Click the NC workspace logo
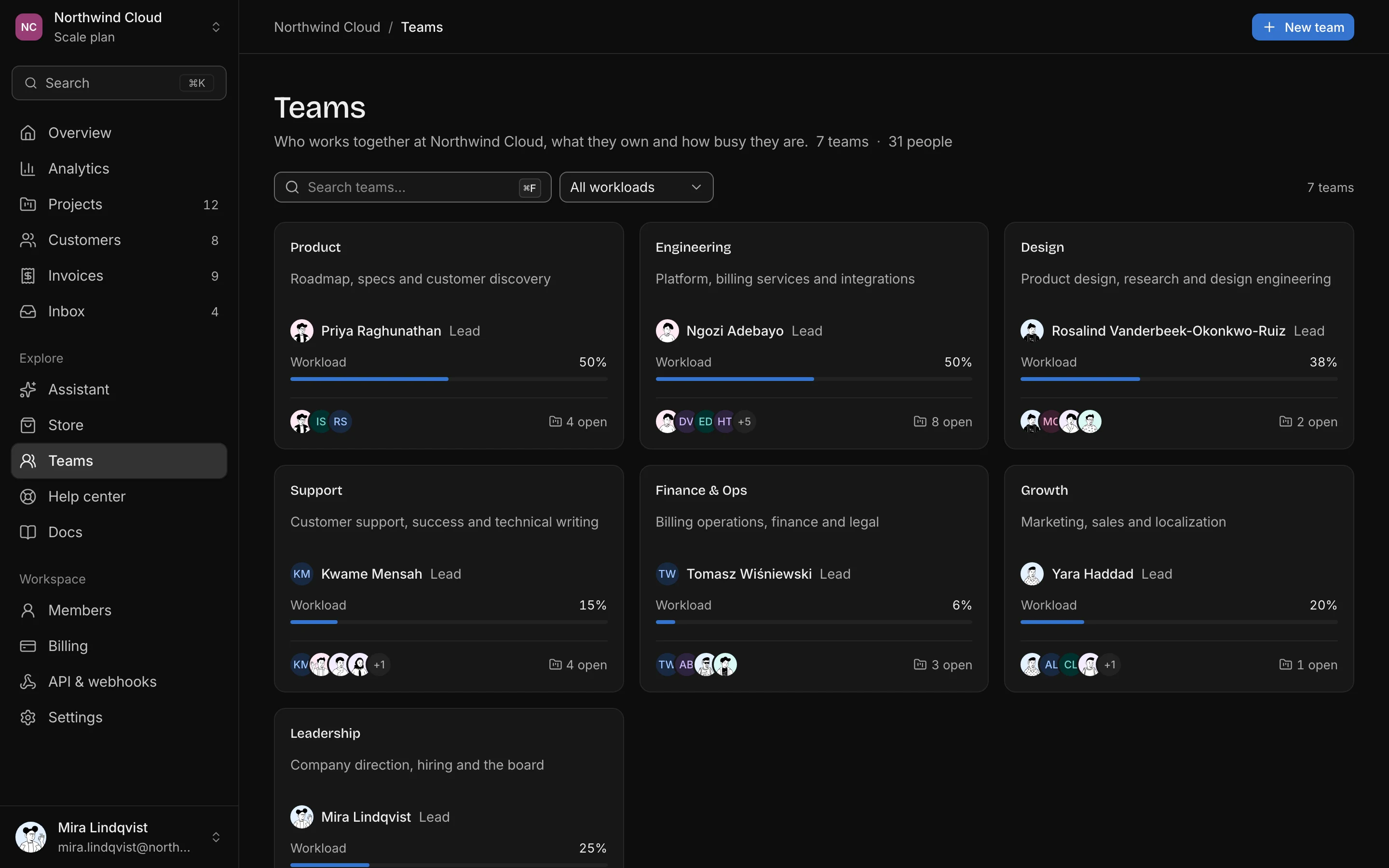Image resolution: width=1389 pixels, height=868 pixels. (x=29, y=27)
